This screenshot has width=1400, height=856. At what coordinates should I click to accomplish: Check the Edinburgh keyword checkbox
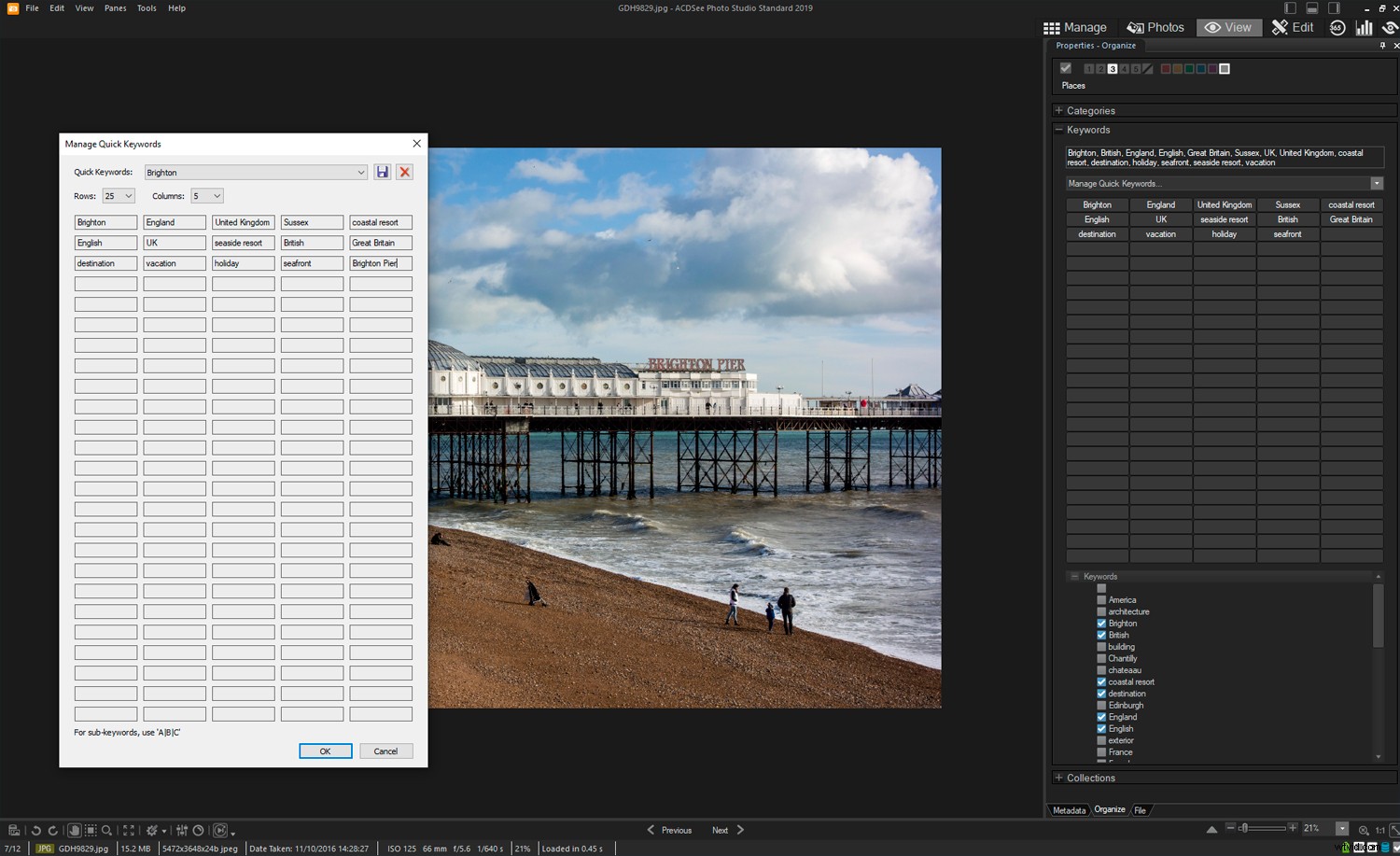tap(1101, 705)
